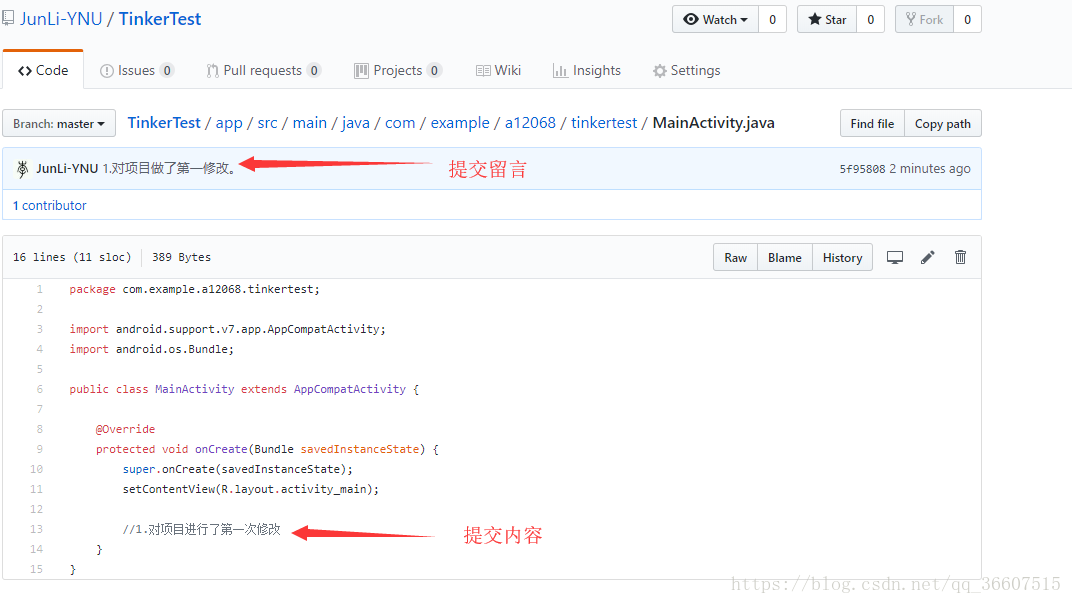Click the "package com.example.a12068.tinkertest;" line
The image size is (1072, 604).
point(194,289)
